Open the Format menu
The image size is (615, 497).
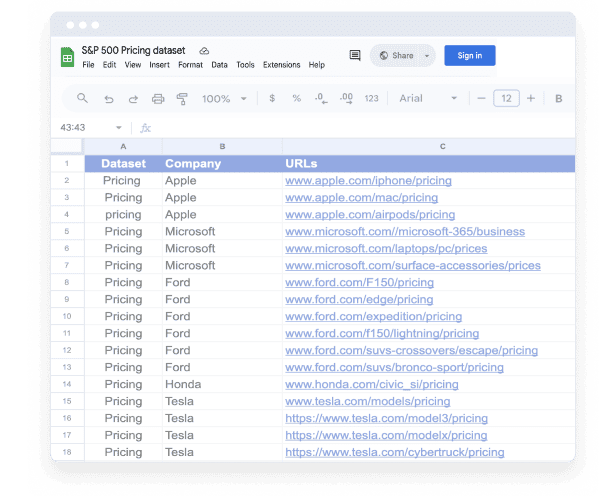(190, 65)
